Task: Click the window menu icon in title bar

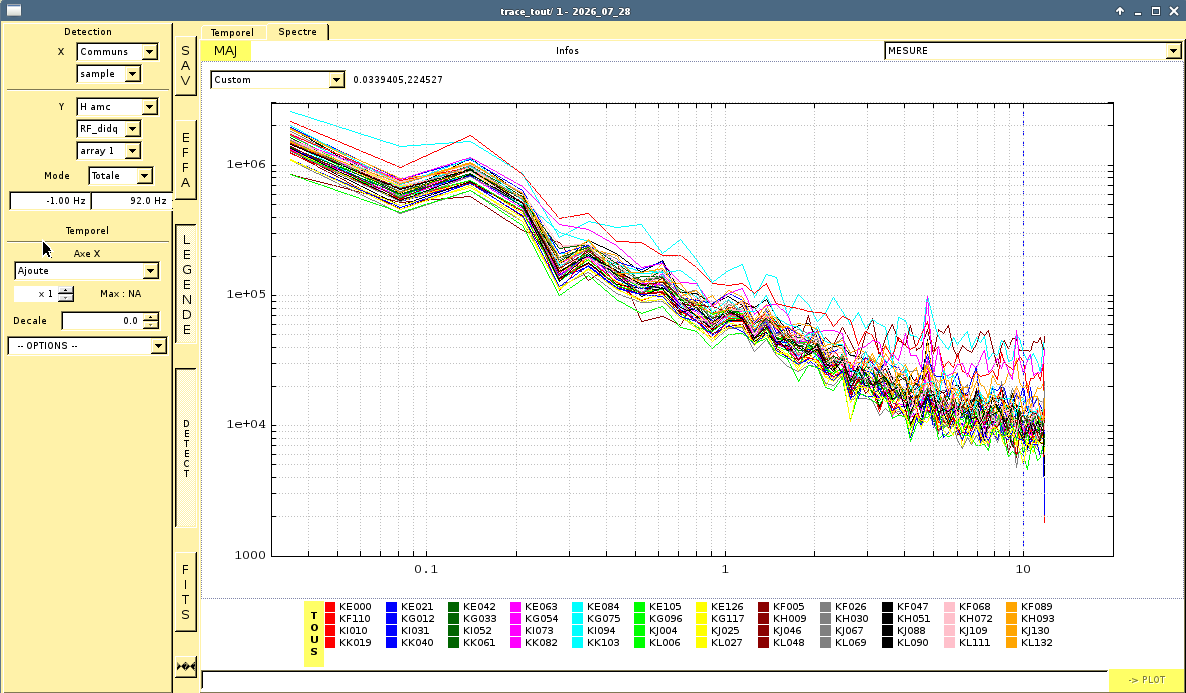Action: tap(14, 11)
